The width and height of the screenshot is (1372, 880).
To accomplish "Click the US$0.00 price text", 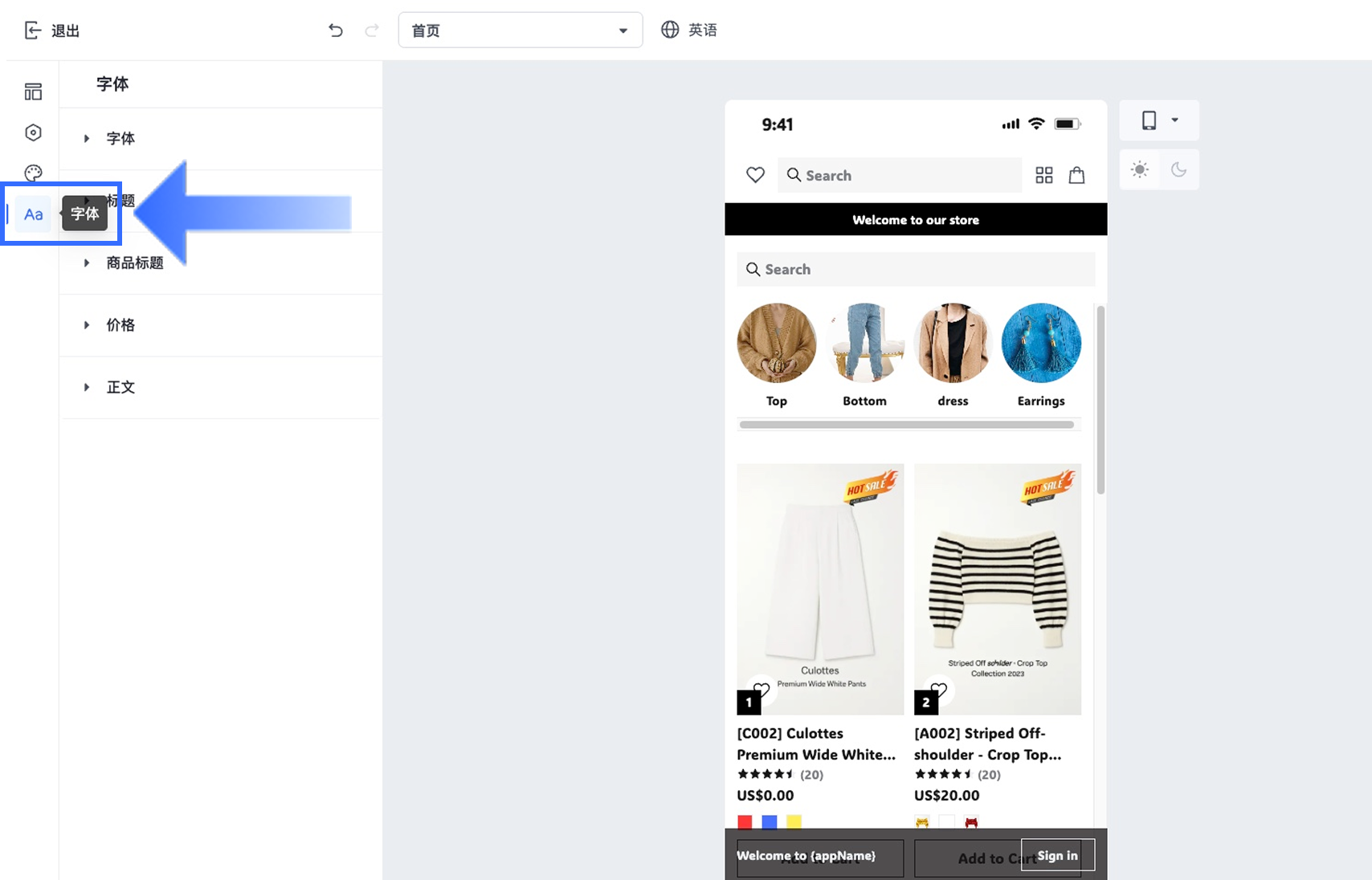I will tap(766, 796).
